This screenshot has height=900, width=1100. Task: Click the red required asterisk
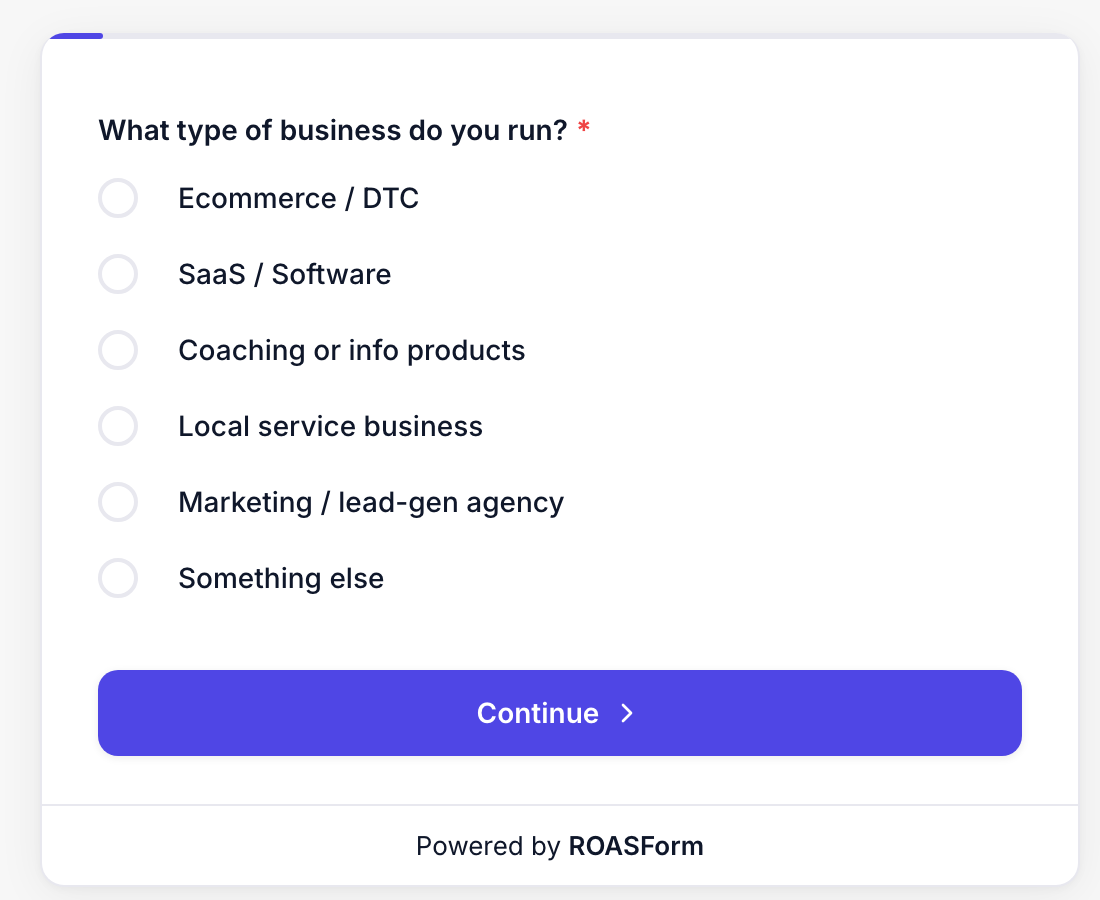583,128
